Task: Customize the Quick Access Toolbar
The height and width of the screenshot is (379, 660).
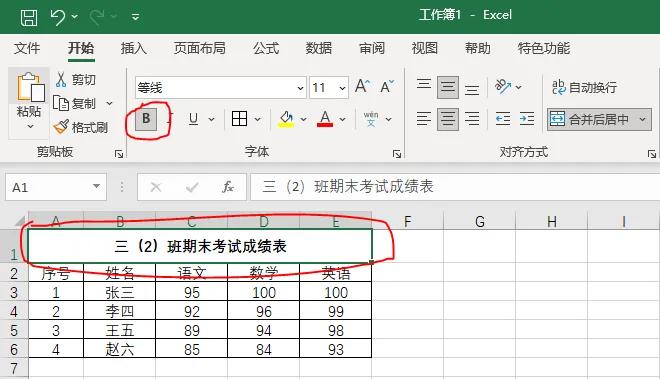Action: [136, 17]
